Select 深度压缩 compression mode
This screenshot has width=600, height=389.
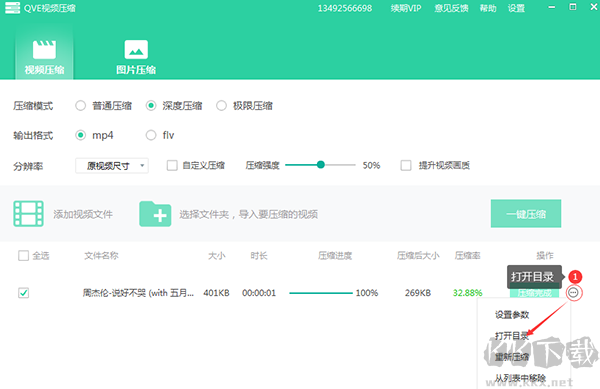[151, 106]
